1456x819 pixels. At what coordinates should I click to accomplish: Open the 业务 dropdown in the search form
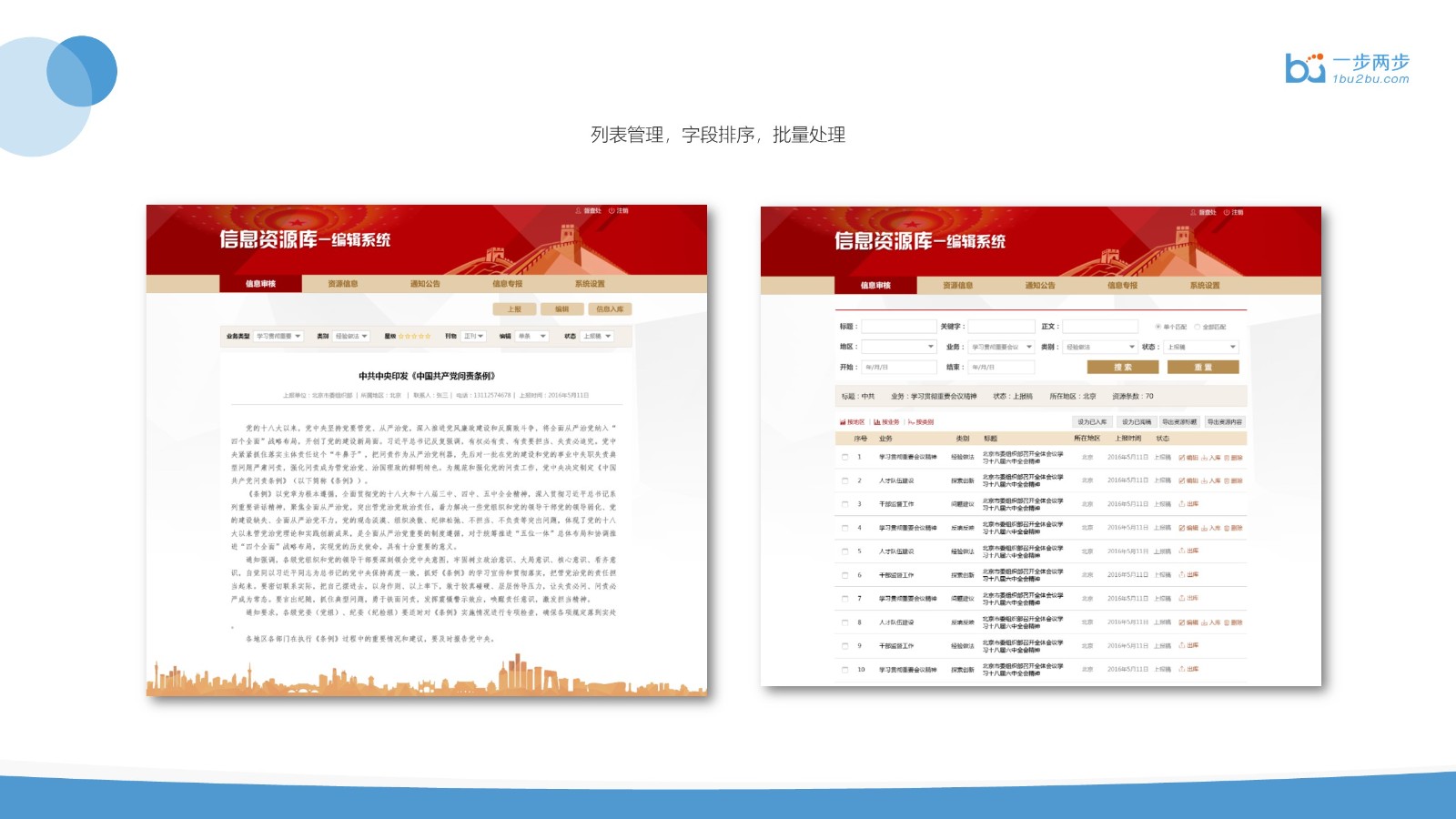click(x=1001, y=347)
